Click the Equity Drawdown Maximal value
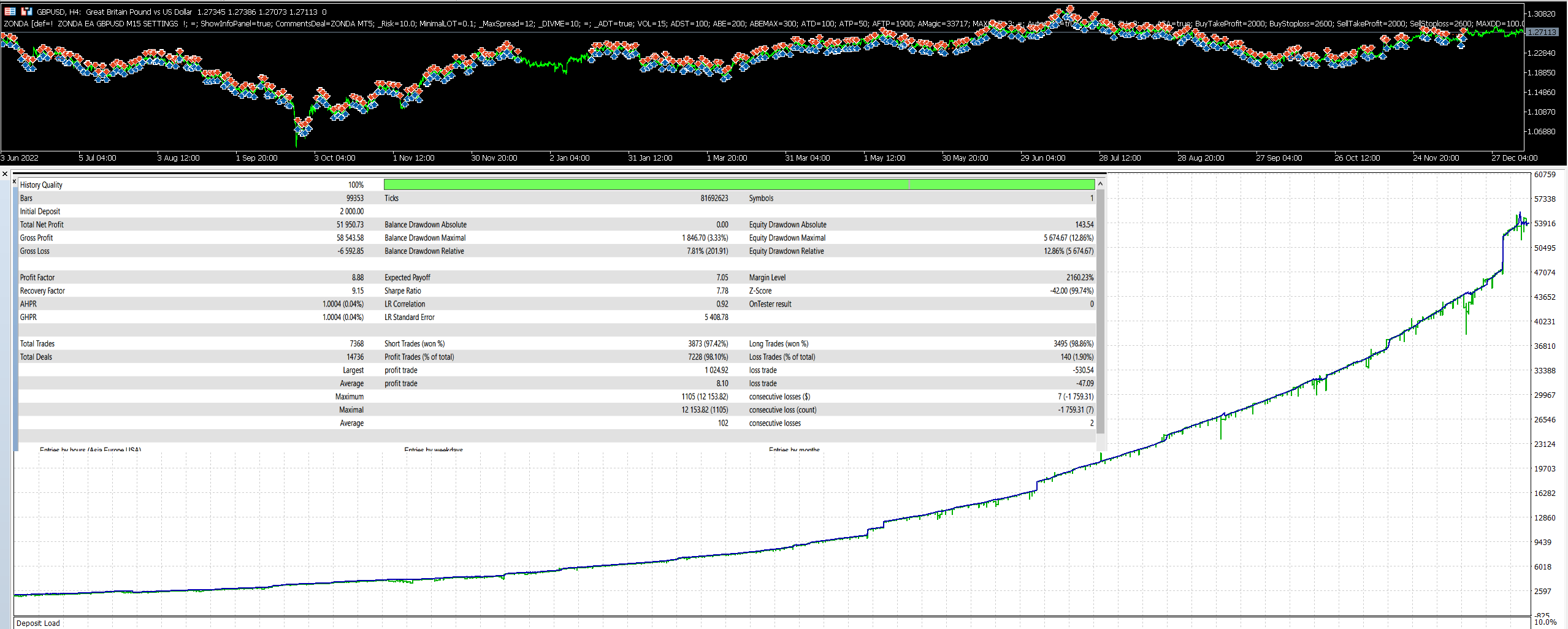This screenshot has height=629, width=1568. coord(1068,238)
